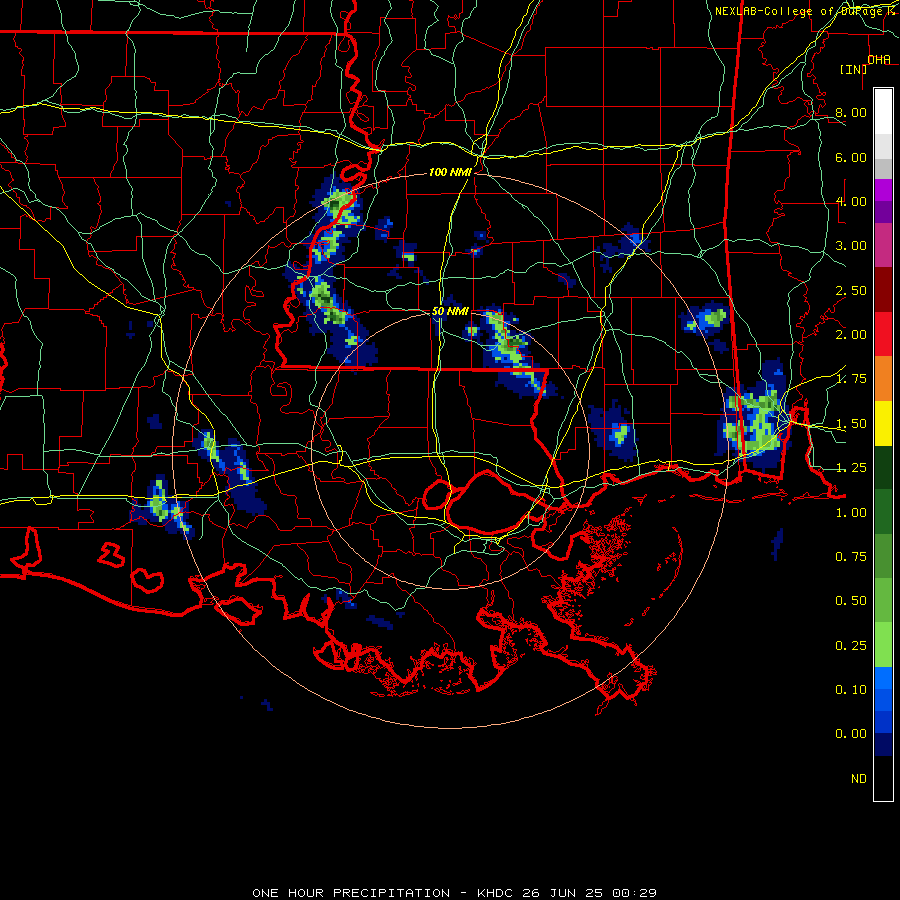Click the '0.25' scale label

click(851, 646)
